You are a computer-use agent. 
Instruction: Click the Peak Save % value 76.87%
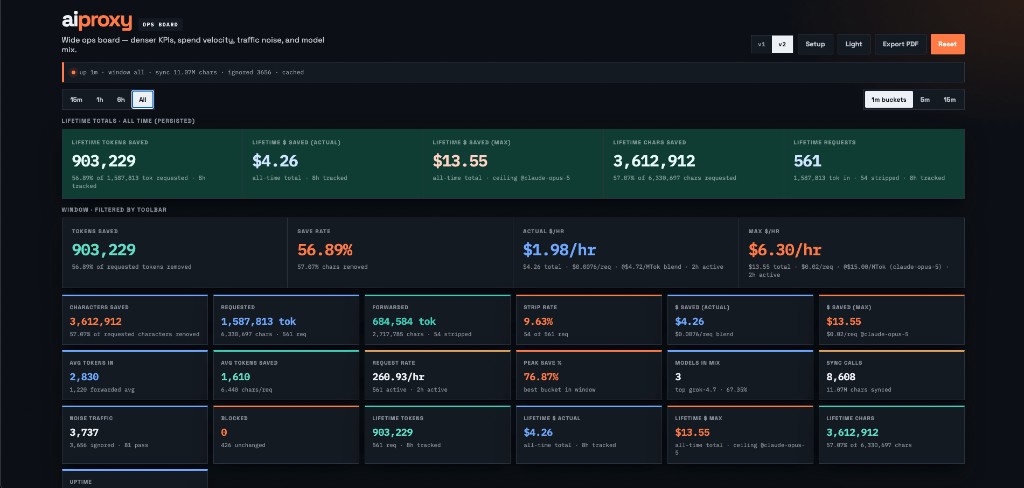(x=541, y=377)
